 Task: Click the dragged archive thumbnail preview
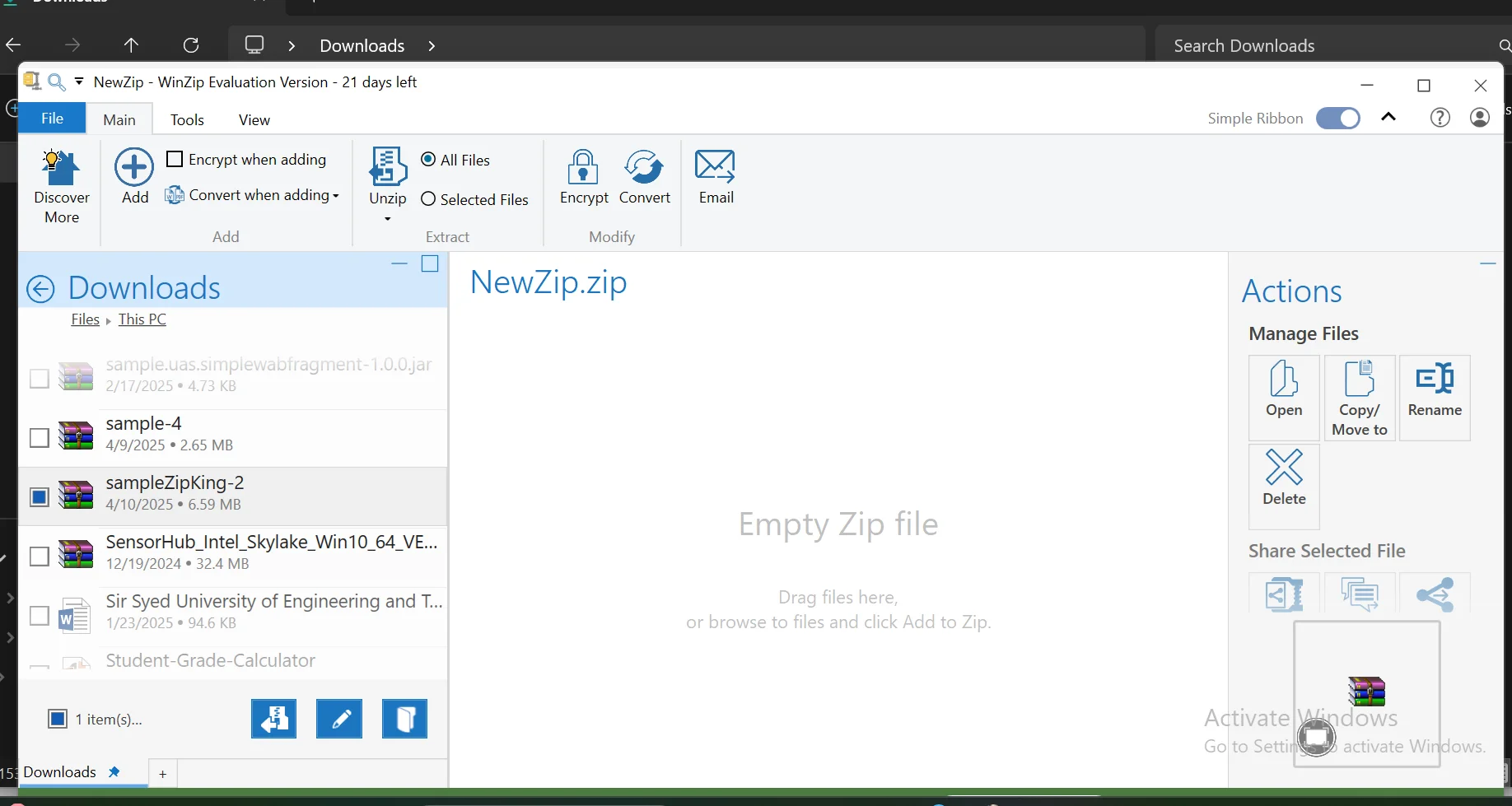click(1367, 694)
